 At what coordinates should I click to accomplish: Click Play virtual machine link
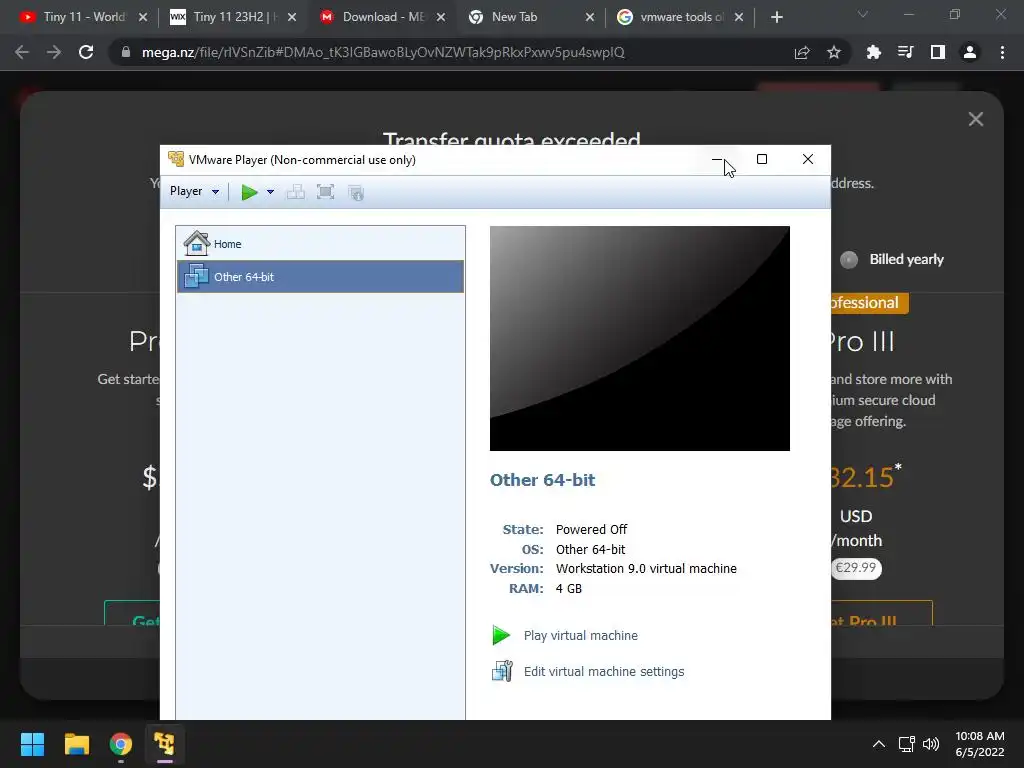(581, 635)
